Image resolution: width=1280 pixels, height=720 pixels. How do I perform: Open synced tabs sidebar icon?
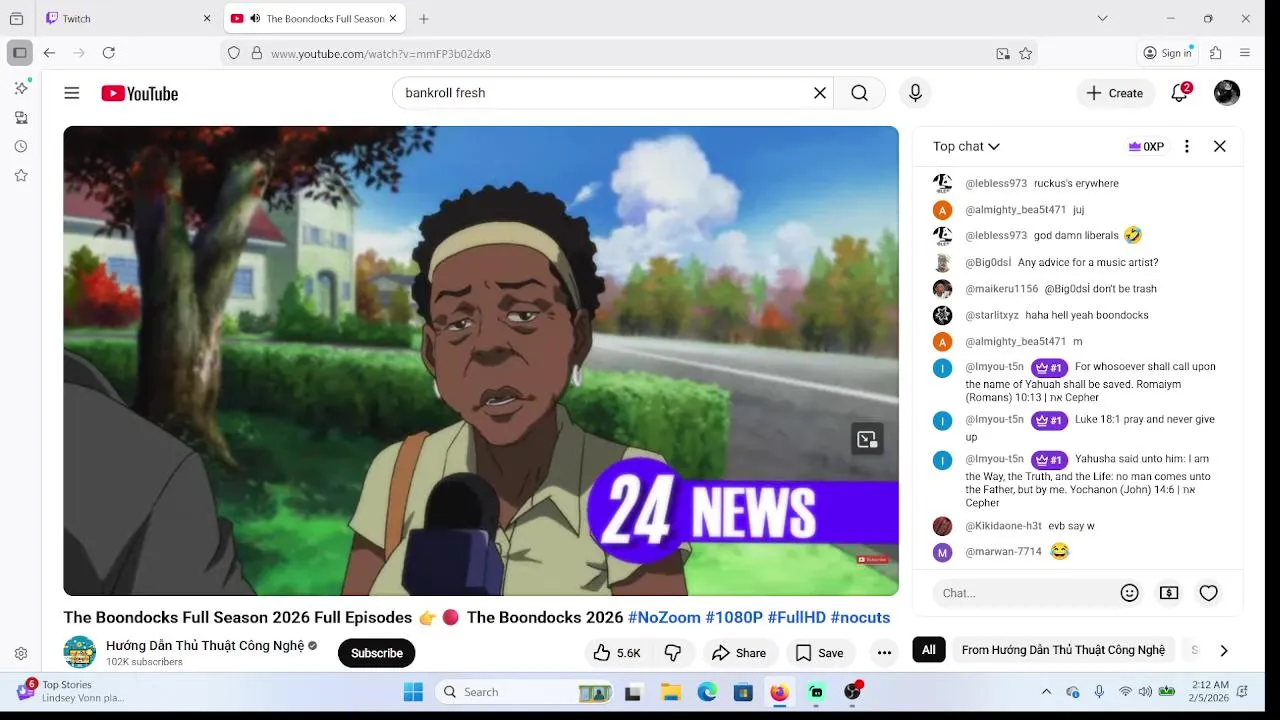[21, 117]
